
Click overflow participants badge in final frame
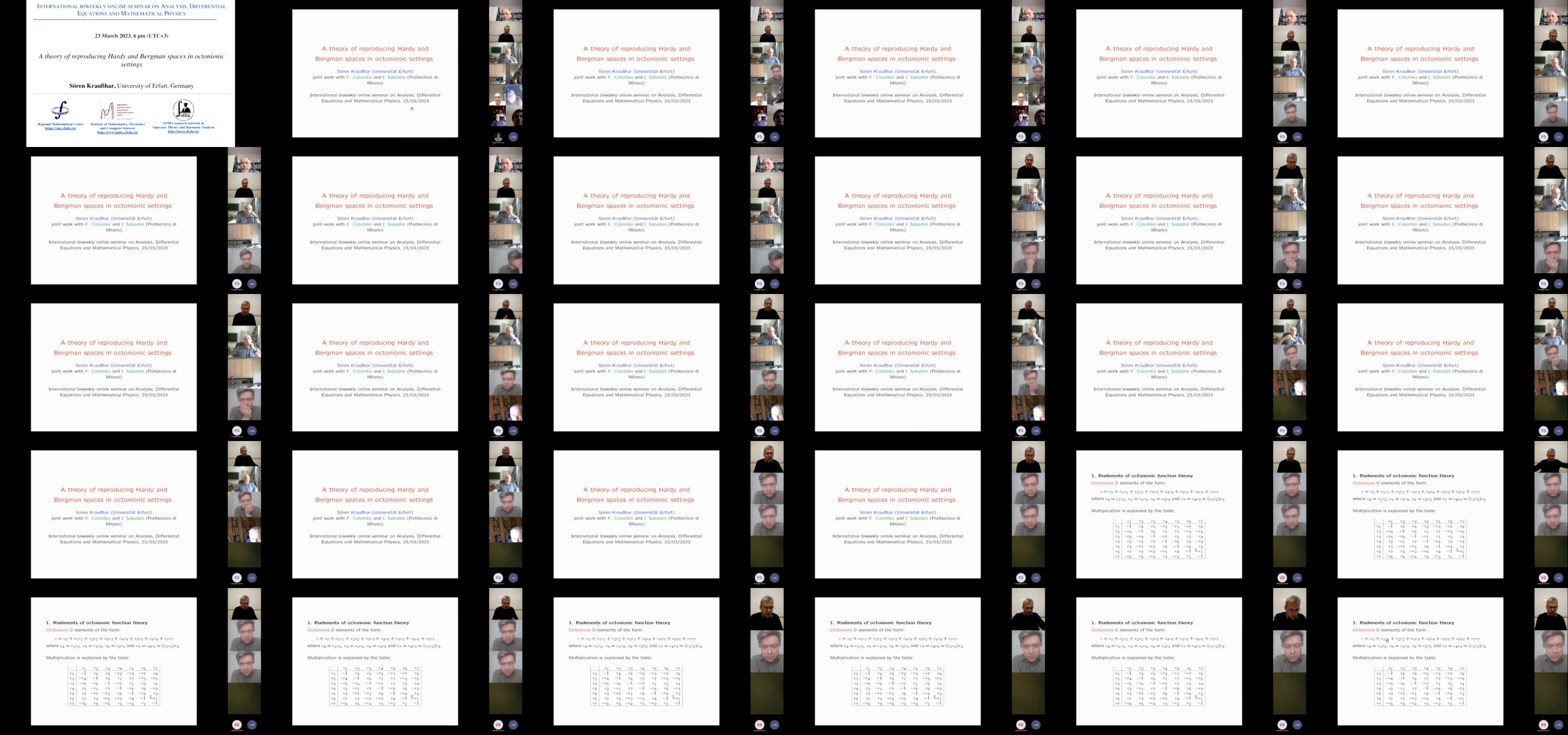click(x=1558, y=725)
